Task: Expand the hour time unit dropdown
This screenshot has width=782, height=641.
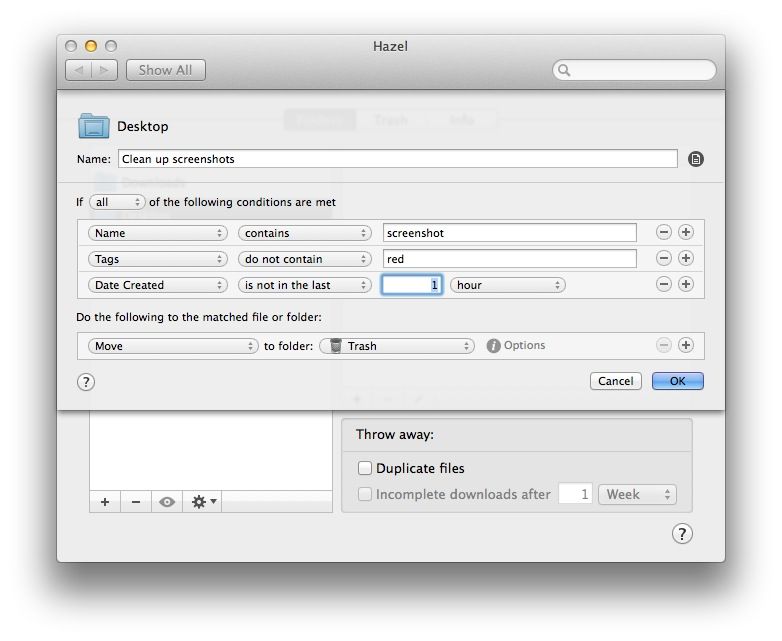Action: (507, 285)
